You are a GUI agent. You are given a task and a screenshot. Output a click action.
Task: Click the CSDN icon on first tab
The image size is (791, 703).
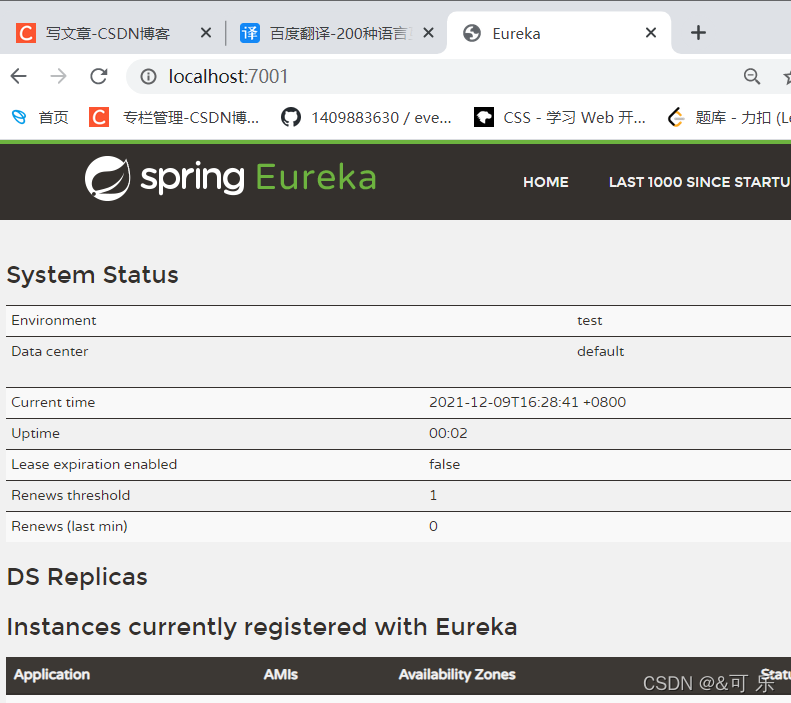tap(26, 33)
